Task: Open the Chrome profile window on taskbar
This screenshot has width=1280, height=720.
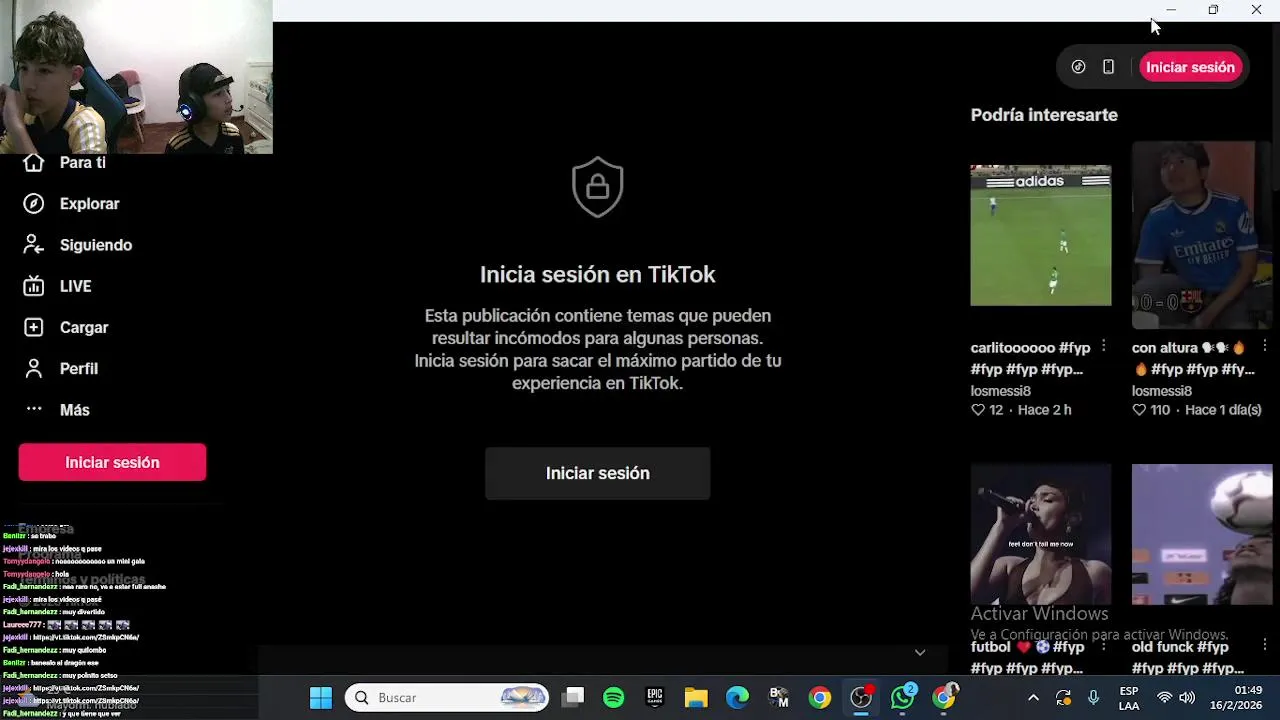Action: point(945,698)
